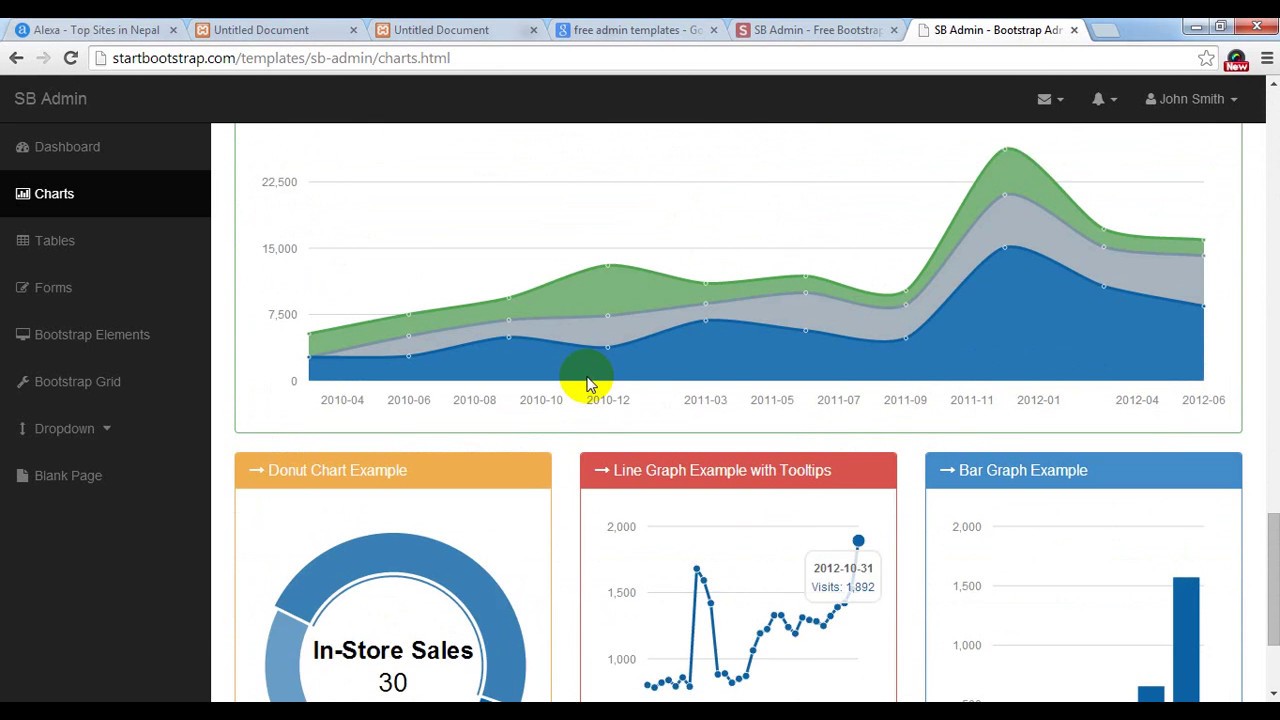Open Bootstrap Elements page

pyautogui.click(x=105, y=335)
